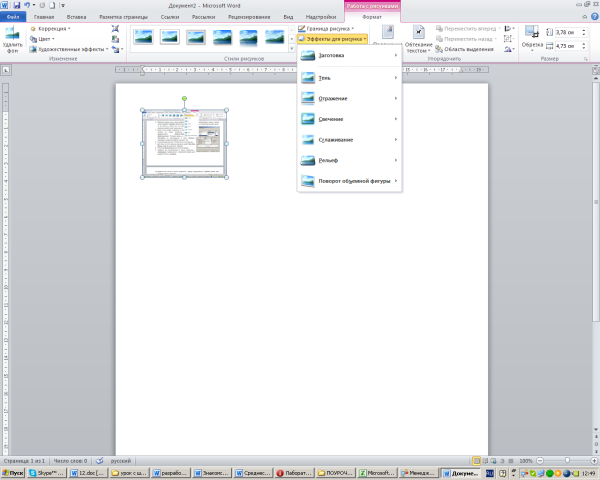Switch to the Вставка ribbon tab
This screenshot has height=480, width=600.
tap(76, 17)
